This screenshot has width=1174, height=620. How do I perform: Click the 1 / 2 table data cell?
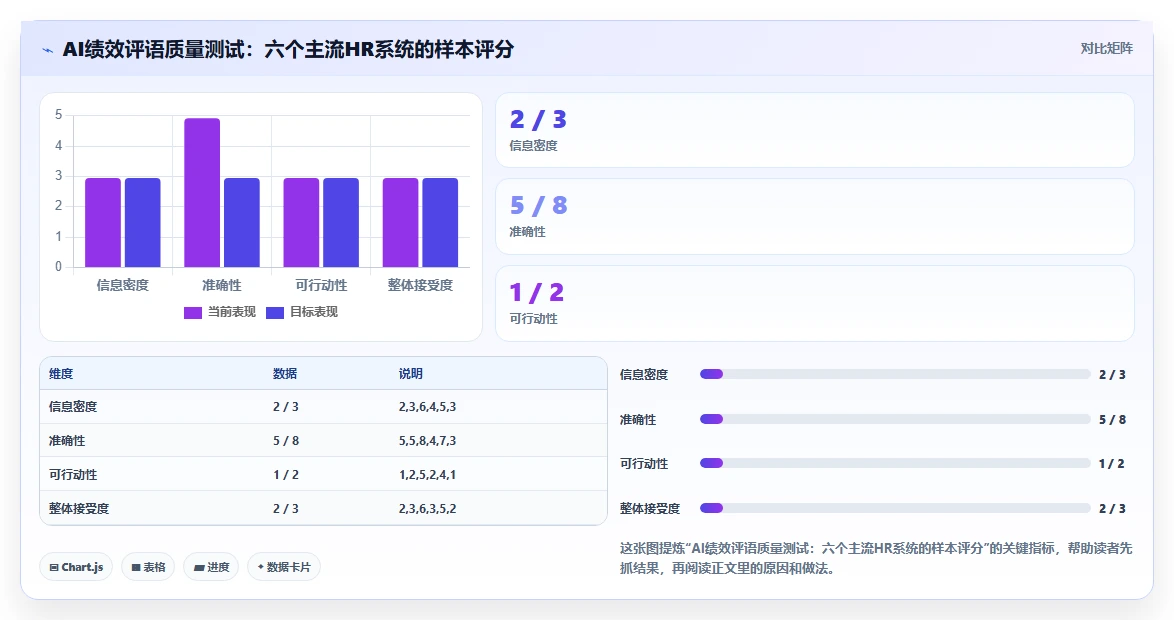click(x=286, y=474)
